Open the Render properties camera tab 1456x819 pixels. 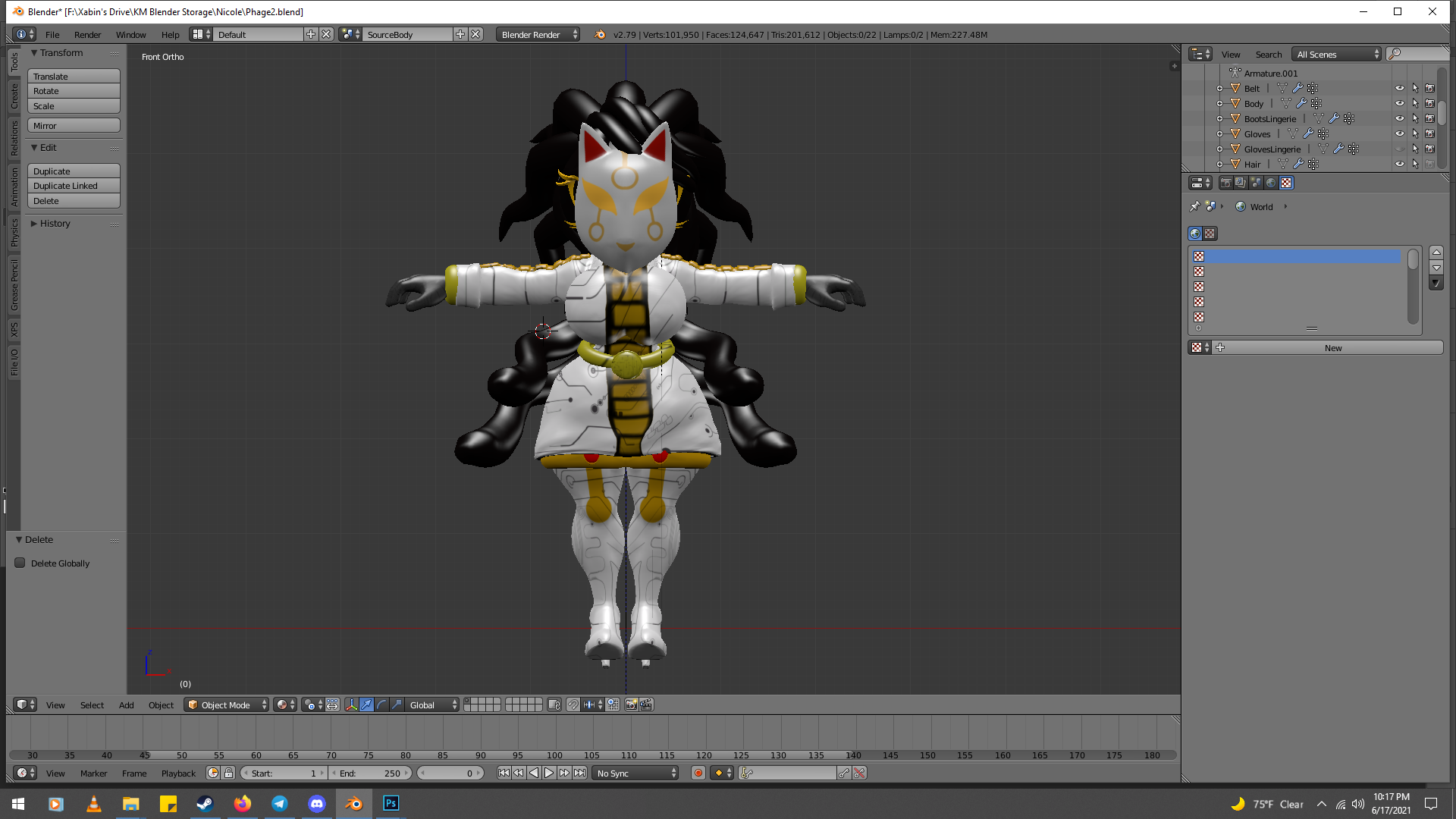[1225, 183]
